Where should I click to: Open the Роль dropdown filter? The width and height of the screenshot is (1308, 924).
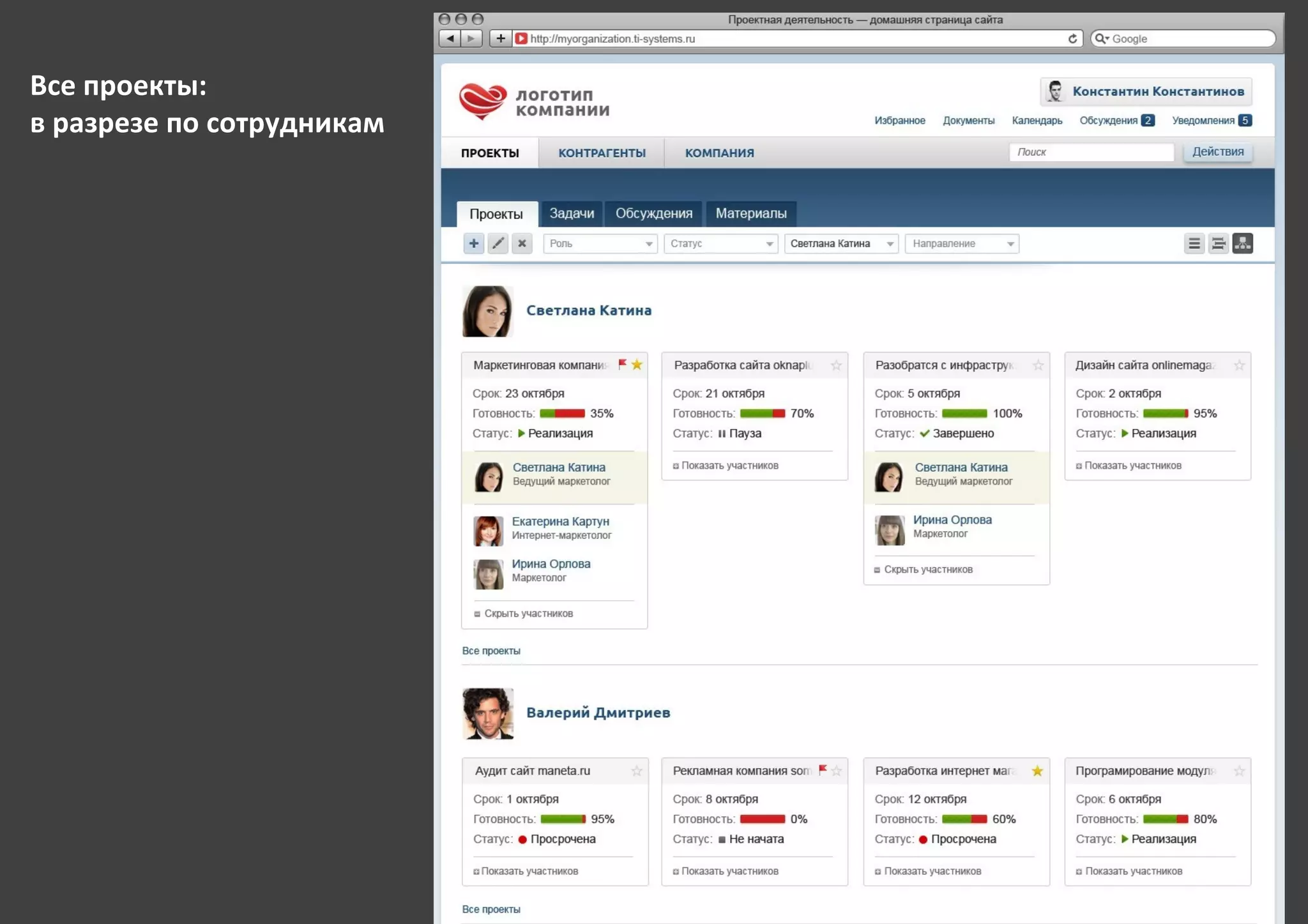tap(600, 243)
